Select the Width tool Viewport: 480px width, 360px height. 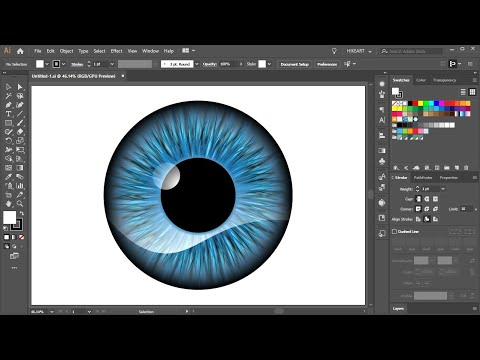[9, 150]
